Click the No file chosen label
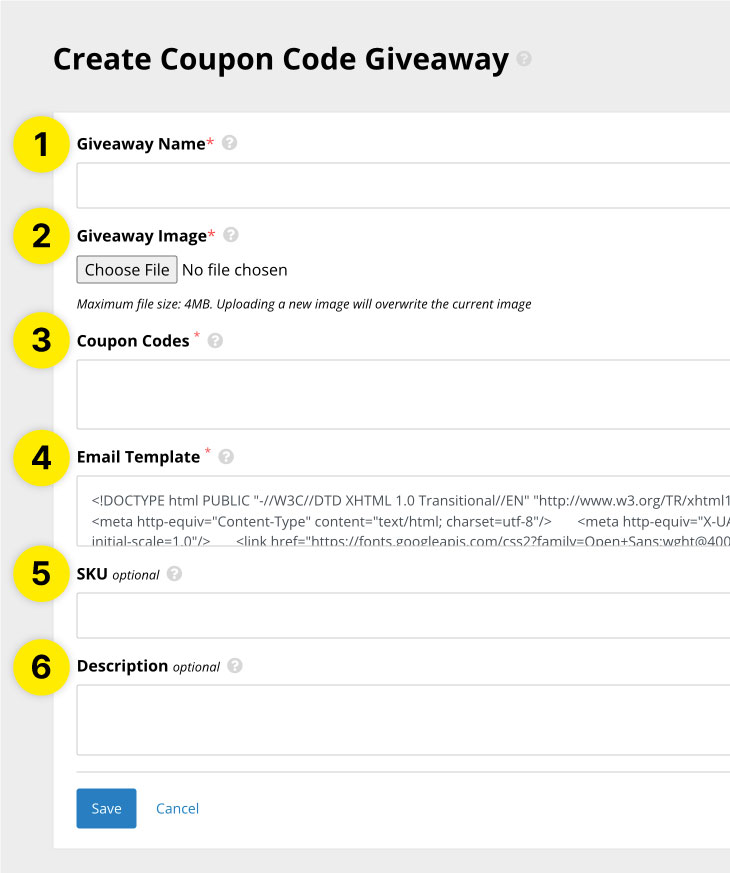This screenshot has height=873, width=730. click(x=235, y=270)
